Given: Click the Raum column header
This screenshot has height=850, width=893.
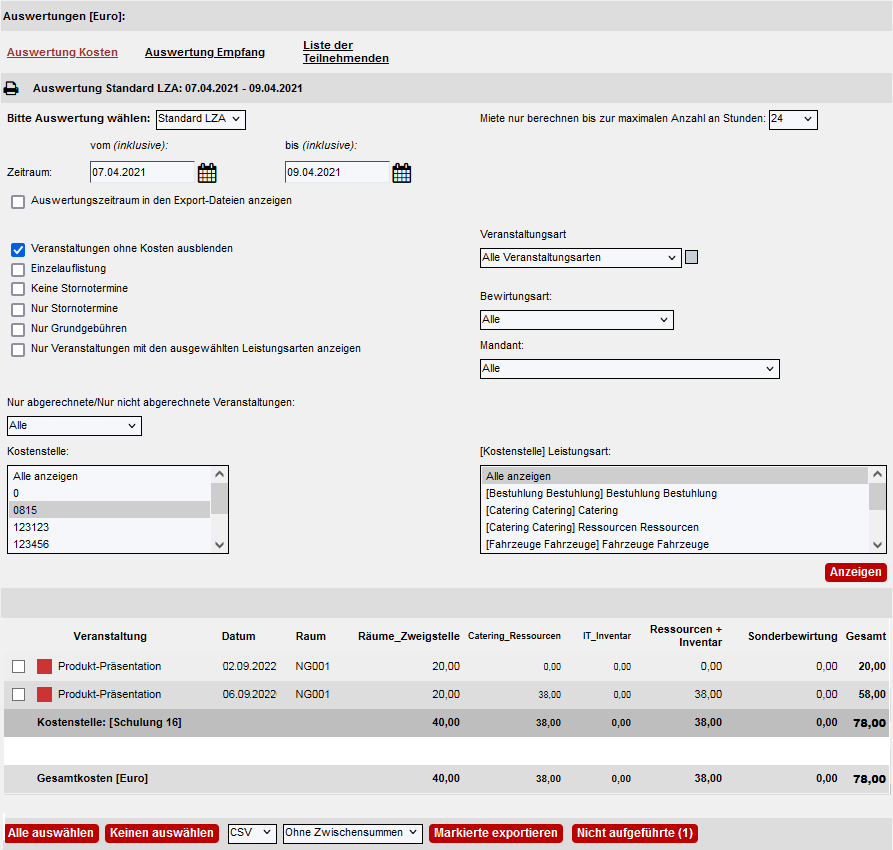Looking at the screenshot, I should coord(310,636).
